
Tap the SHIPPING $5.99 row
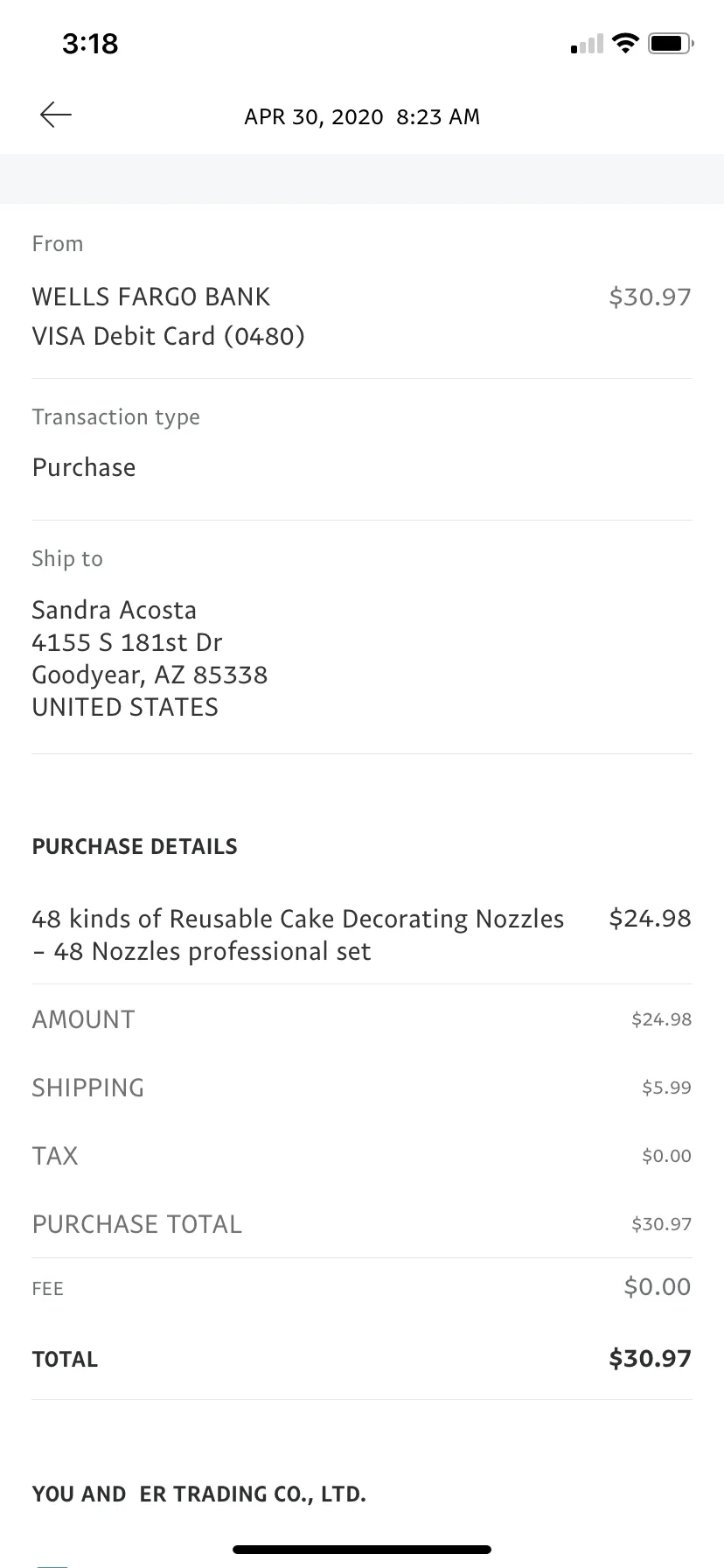point(362,1088)
